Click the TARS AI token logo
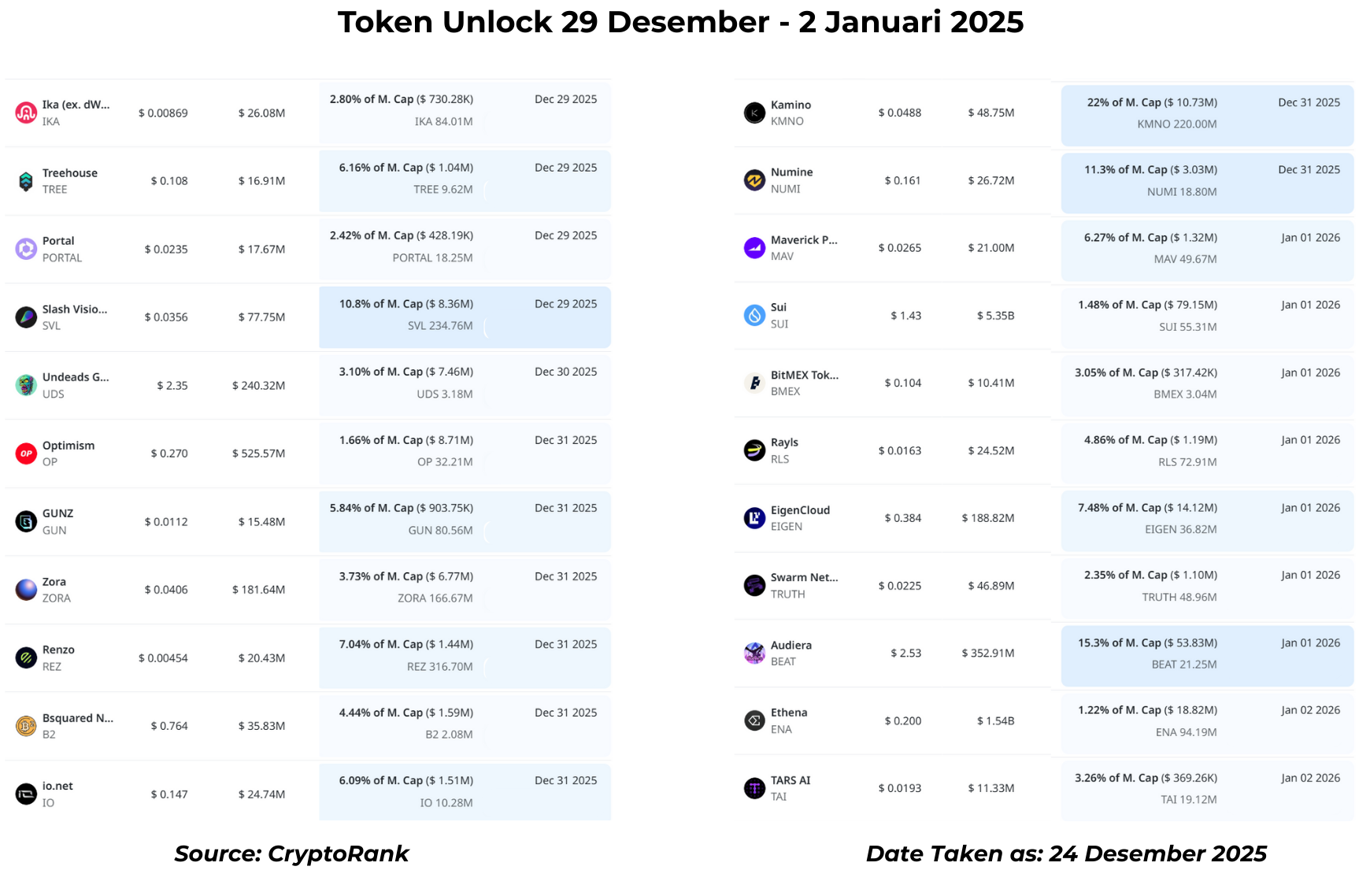 point(754,788)
